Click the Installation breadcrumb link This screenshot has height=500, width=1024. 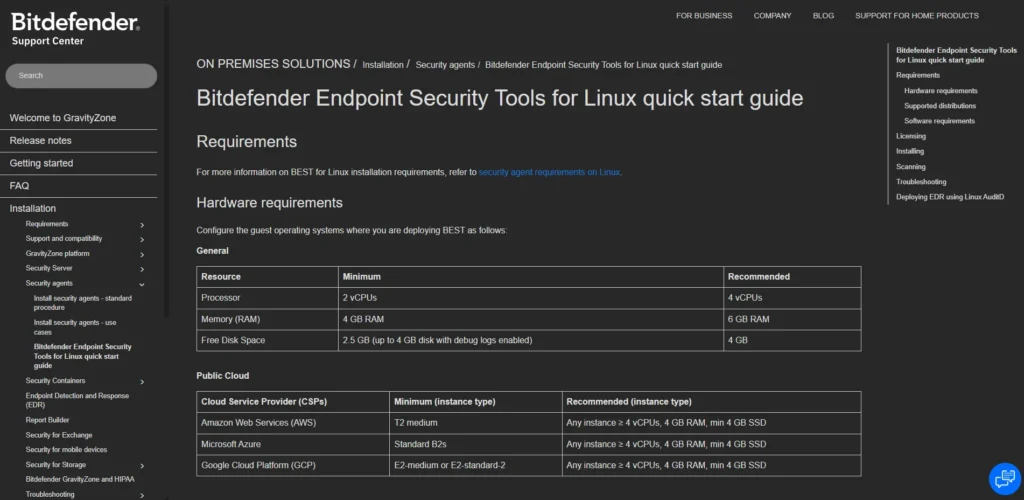[x=383, y=65]
